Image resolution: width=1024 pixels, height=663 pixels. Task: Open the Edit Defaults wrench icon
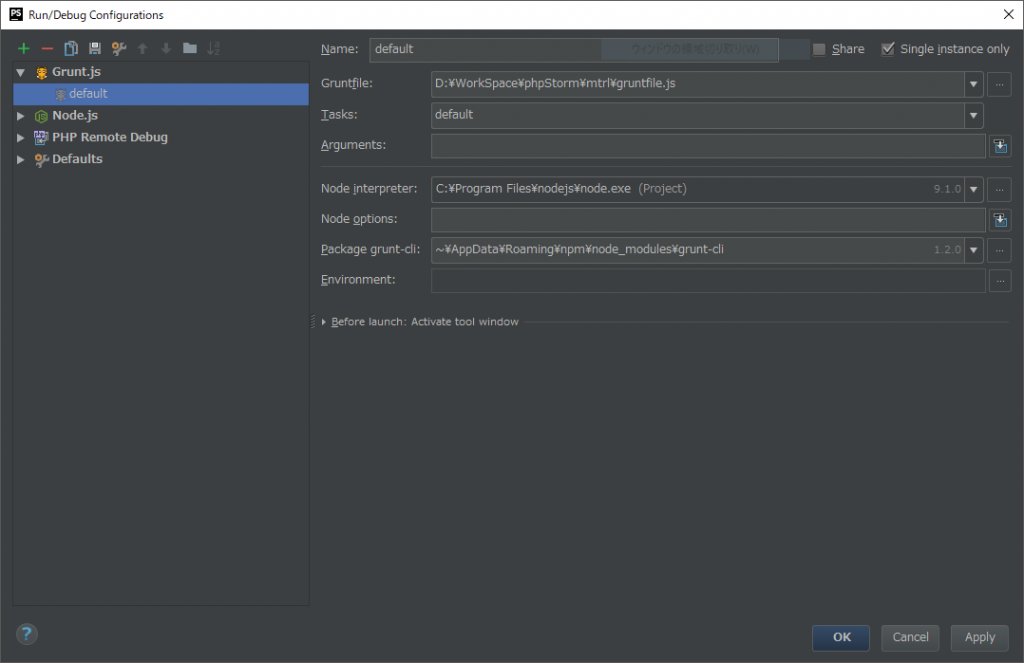(119, 49)
